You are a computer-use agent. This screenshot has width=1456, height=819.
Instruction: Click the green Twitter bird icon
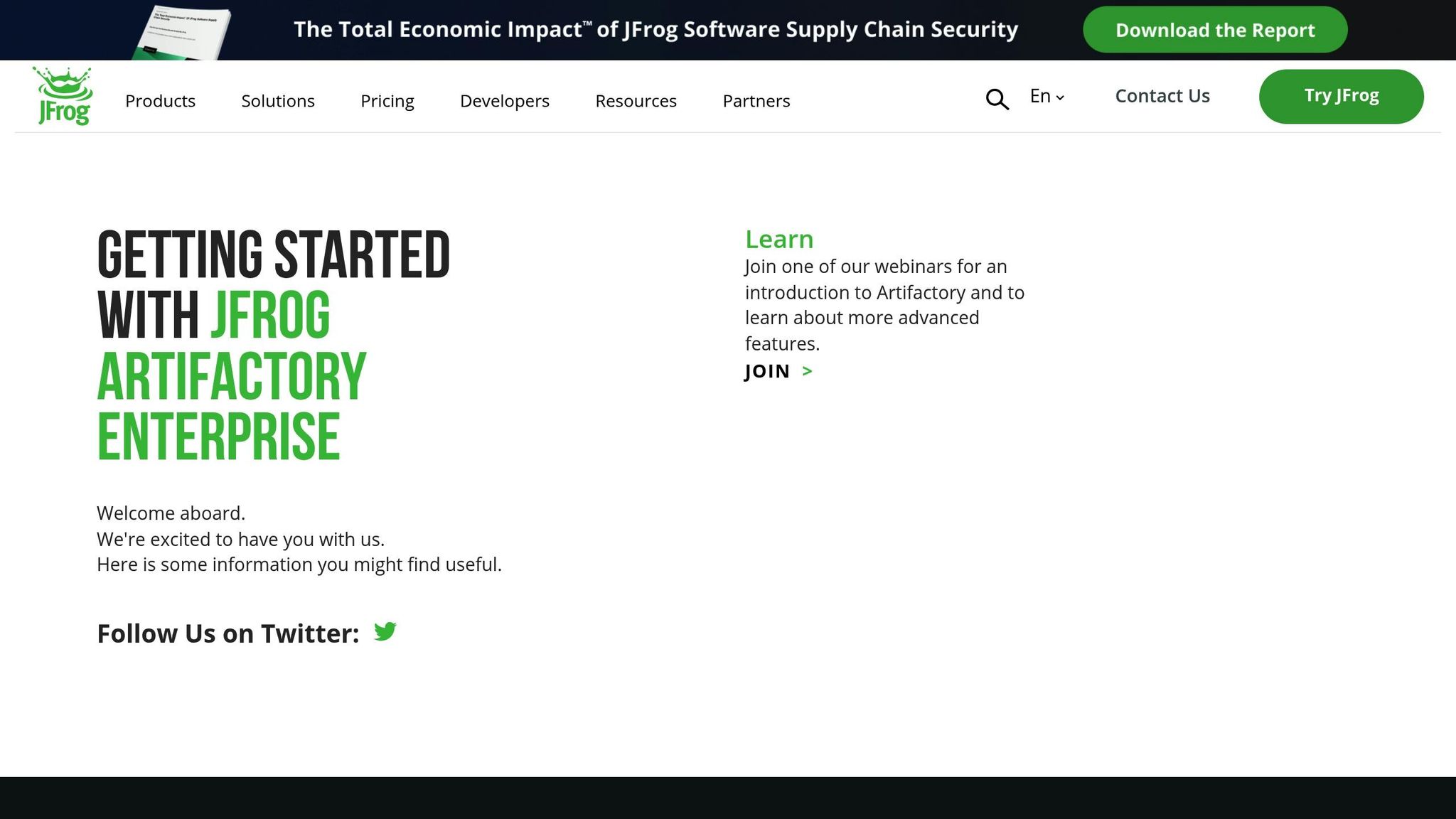point(385,631)
